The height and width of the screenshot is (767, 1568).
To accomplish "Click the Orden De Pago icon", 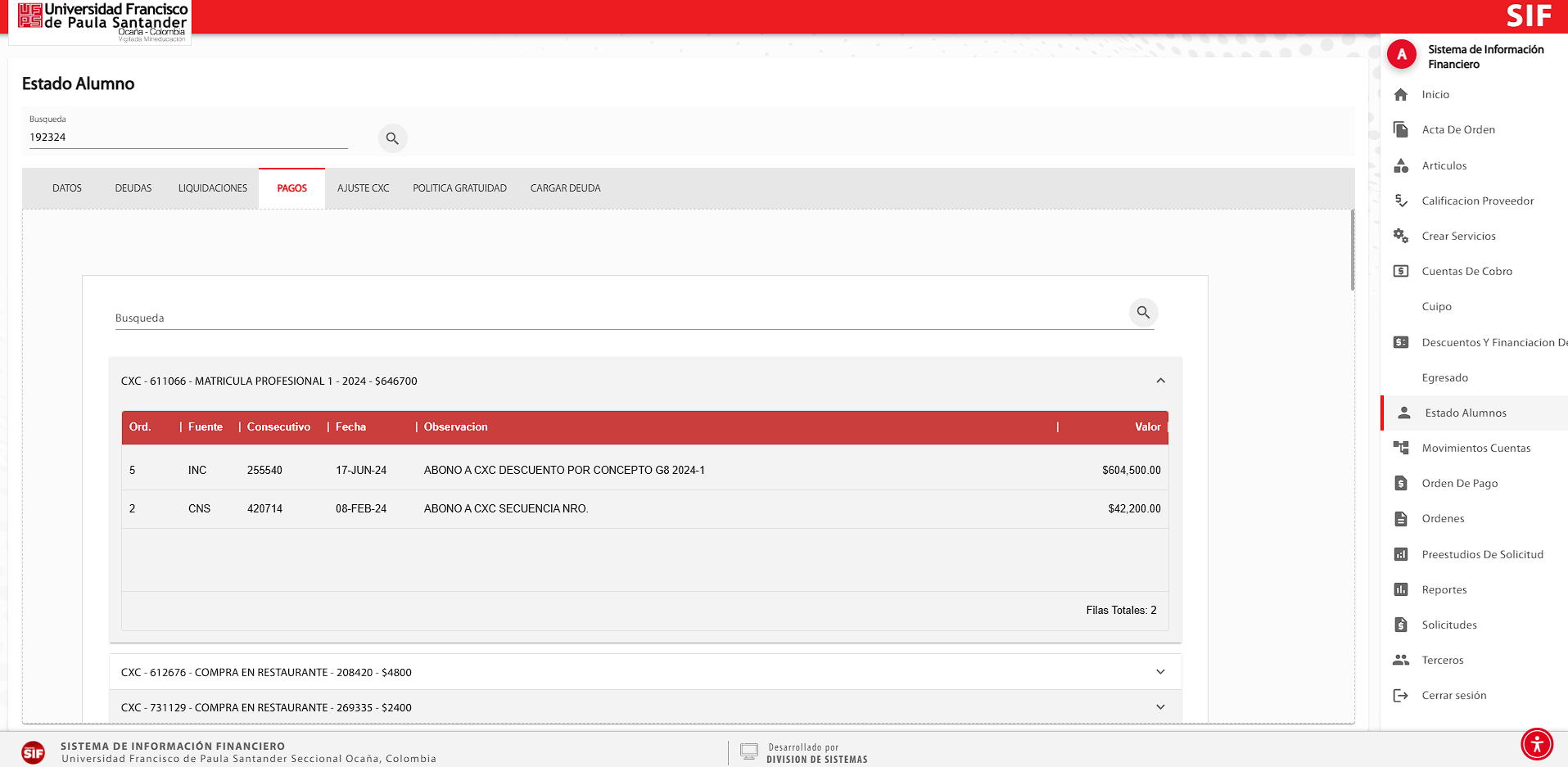I will [x=1401, y=483].
